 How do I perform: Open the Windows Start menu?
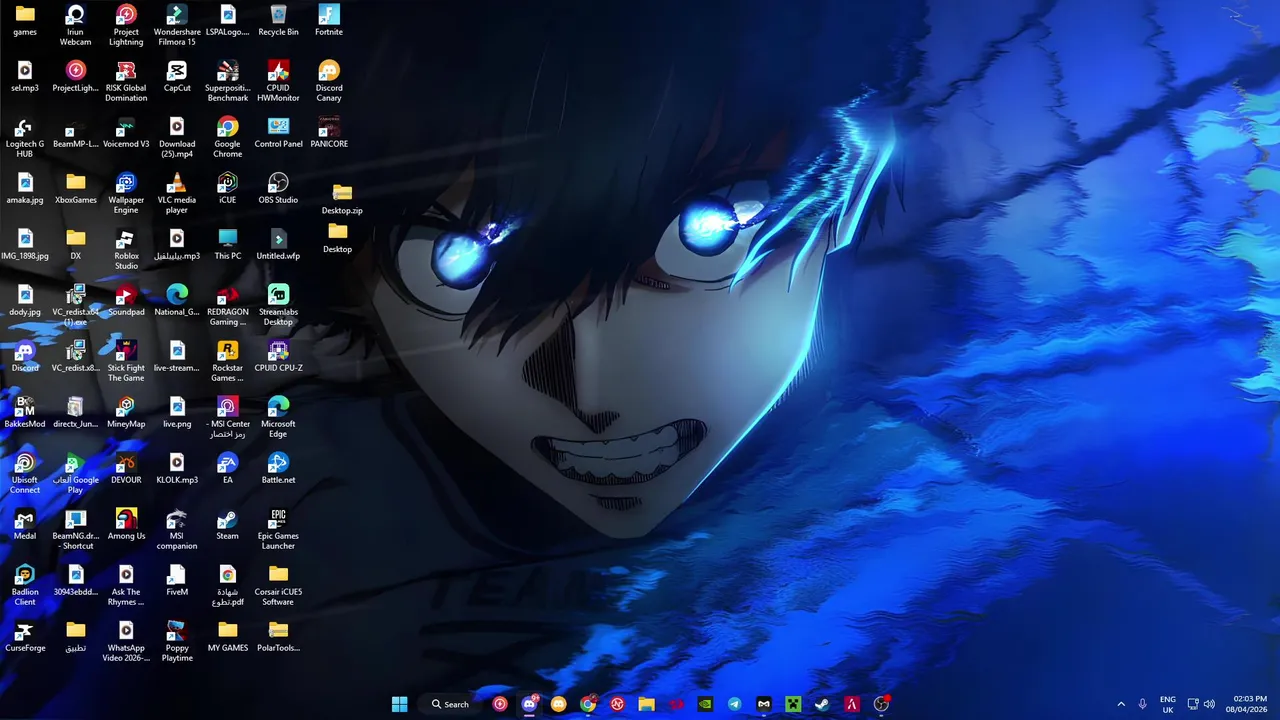[399, 704]
